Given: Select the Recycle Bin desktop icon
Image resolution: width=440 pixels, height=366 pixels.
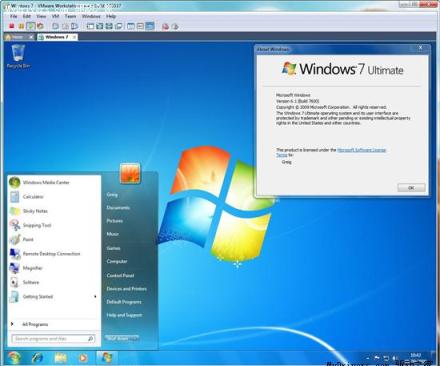Looking at the screenshot, I should [18, 57].
